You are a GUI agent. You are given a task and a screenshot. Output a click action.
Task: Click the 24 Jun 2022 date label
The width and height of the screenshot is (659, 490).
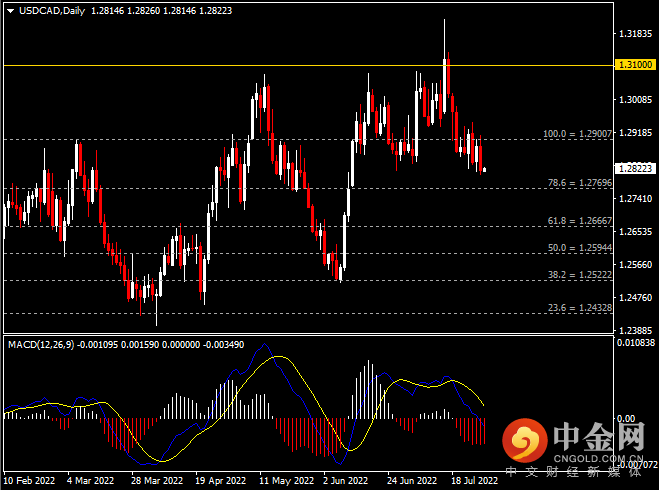(x=412, y=480)
